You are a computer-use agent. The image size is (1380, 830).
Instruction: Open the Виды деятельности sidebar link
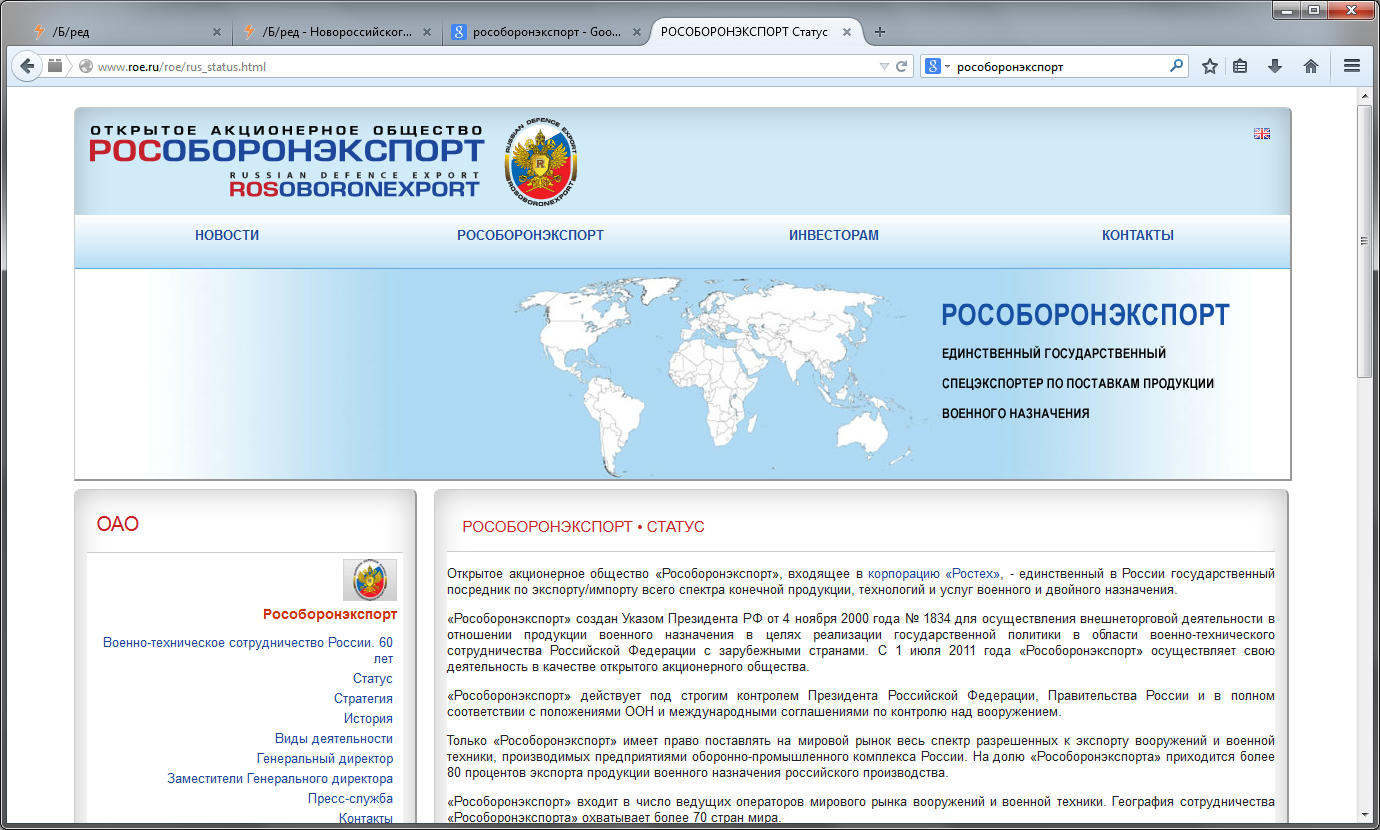click(334, 739)
